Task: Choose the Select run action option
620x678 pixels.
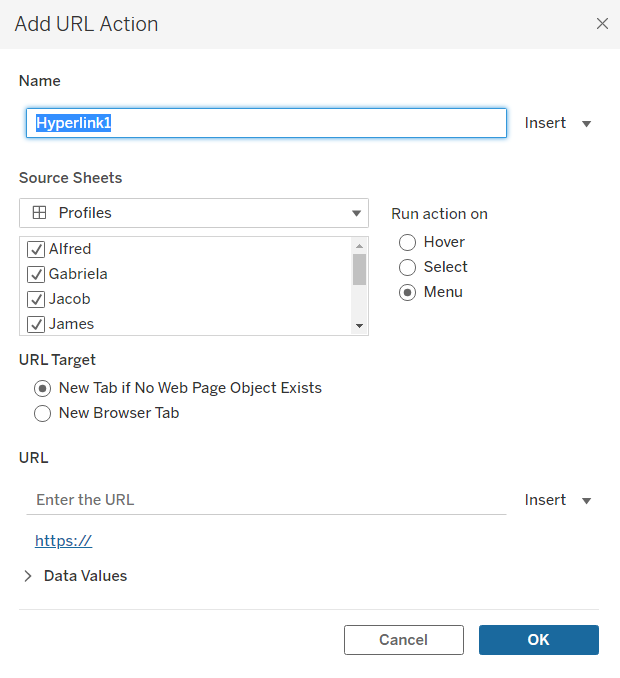Action: (408, 267)
